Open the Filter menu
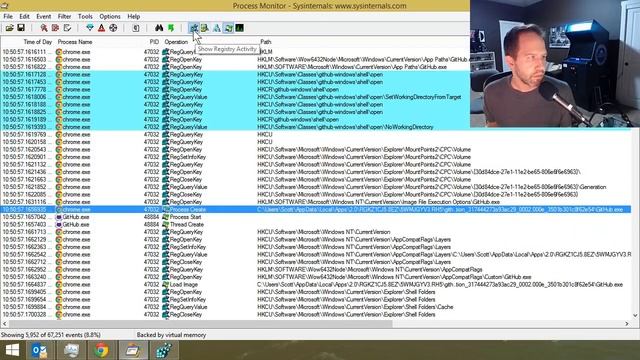Screen dimensions: 640x360 click(64, 16)
